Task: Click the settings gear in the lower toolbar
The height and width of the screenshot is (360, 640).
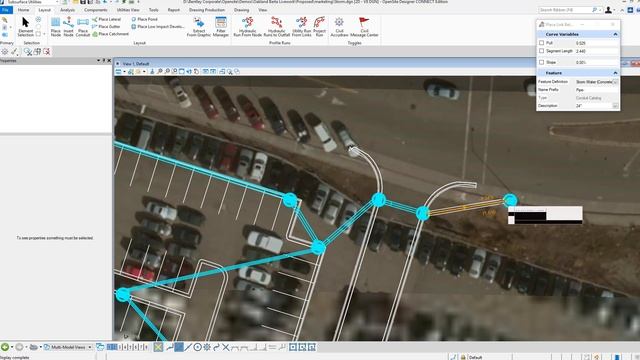Action: [207, 347]
